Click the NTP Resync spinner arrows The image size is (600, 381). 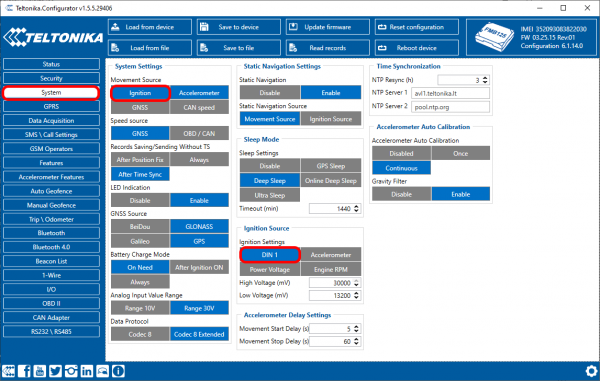485,80
